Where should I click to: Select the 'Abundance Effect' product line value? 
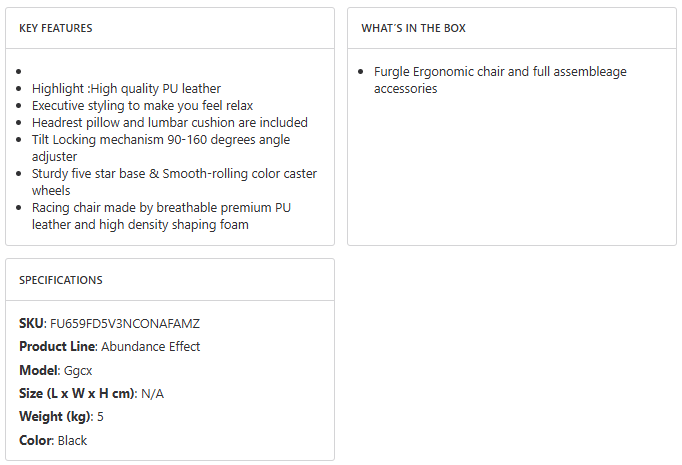[151, 347]
